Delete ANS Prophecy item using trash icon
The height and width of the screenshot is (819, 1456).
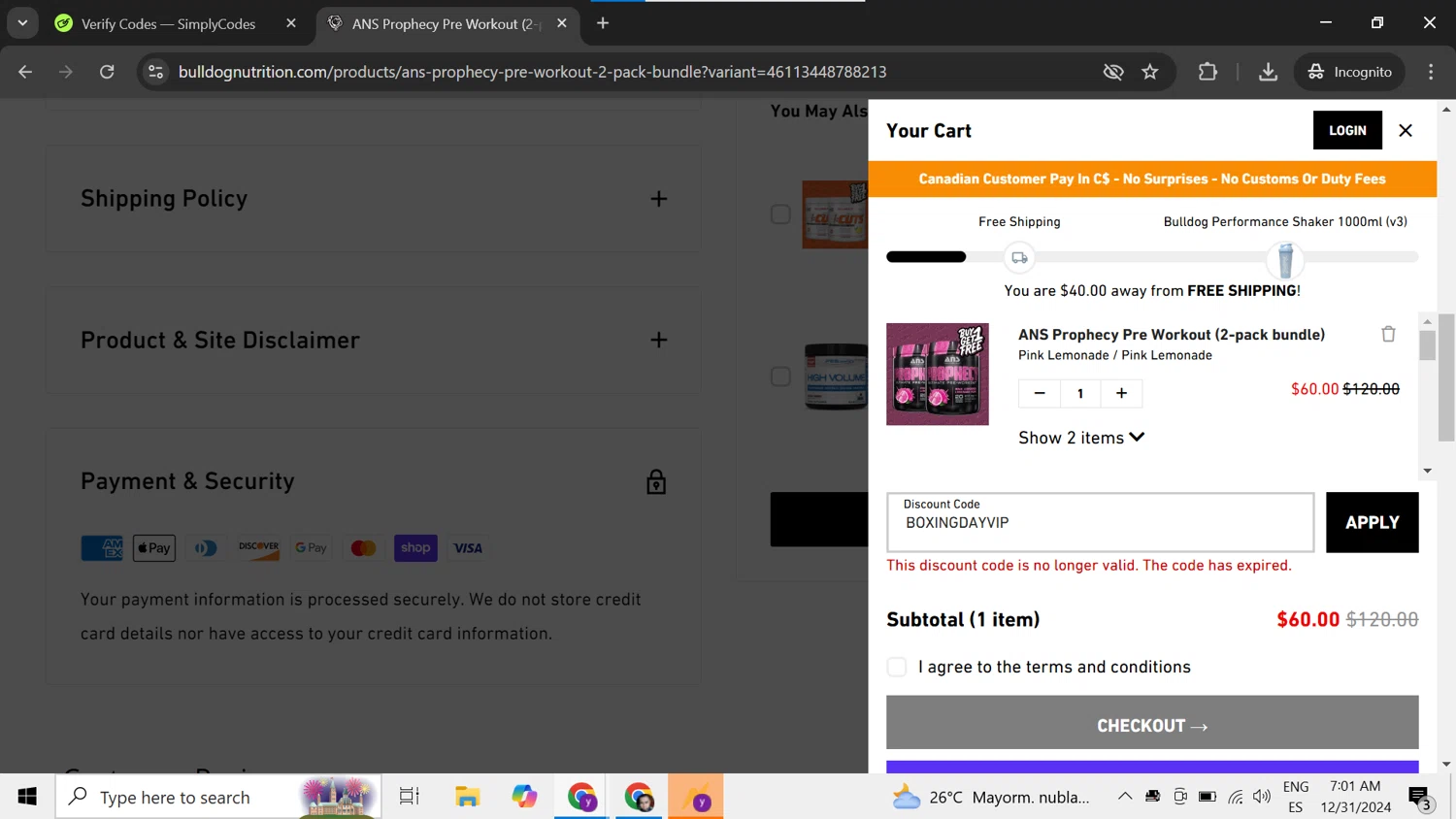coord(1388,334)
